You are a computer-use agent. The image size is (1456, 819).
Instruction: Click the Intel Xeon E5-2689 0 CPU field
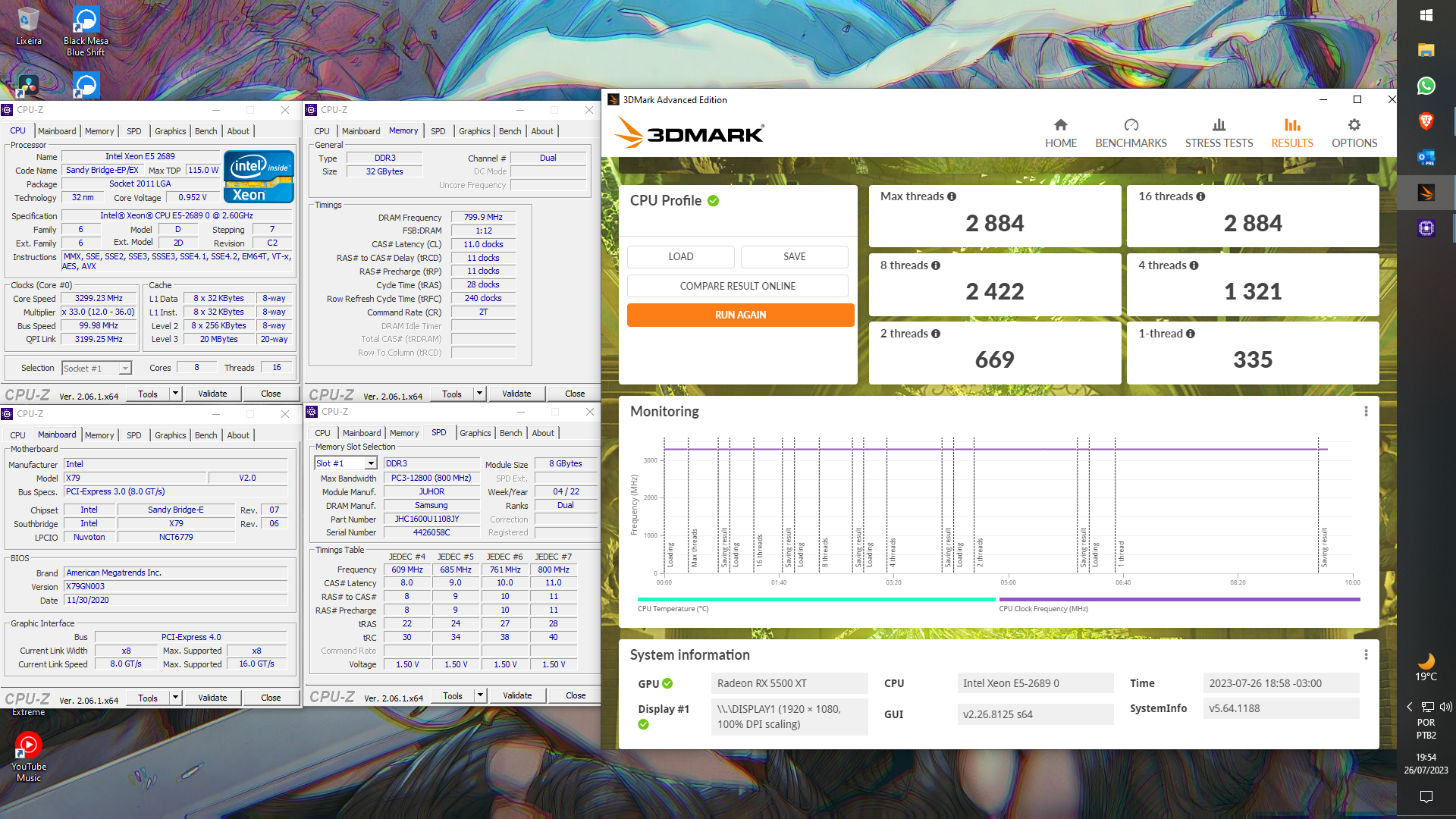[x=1035, y=683]
